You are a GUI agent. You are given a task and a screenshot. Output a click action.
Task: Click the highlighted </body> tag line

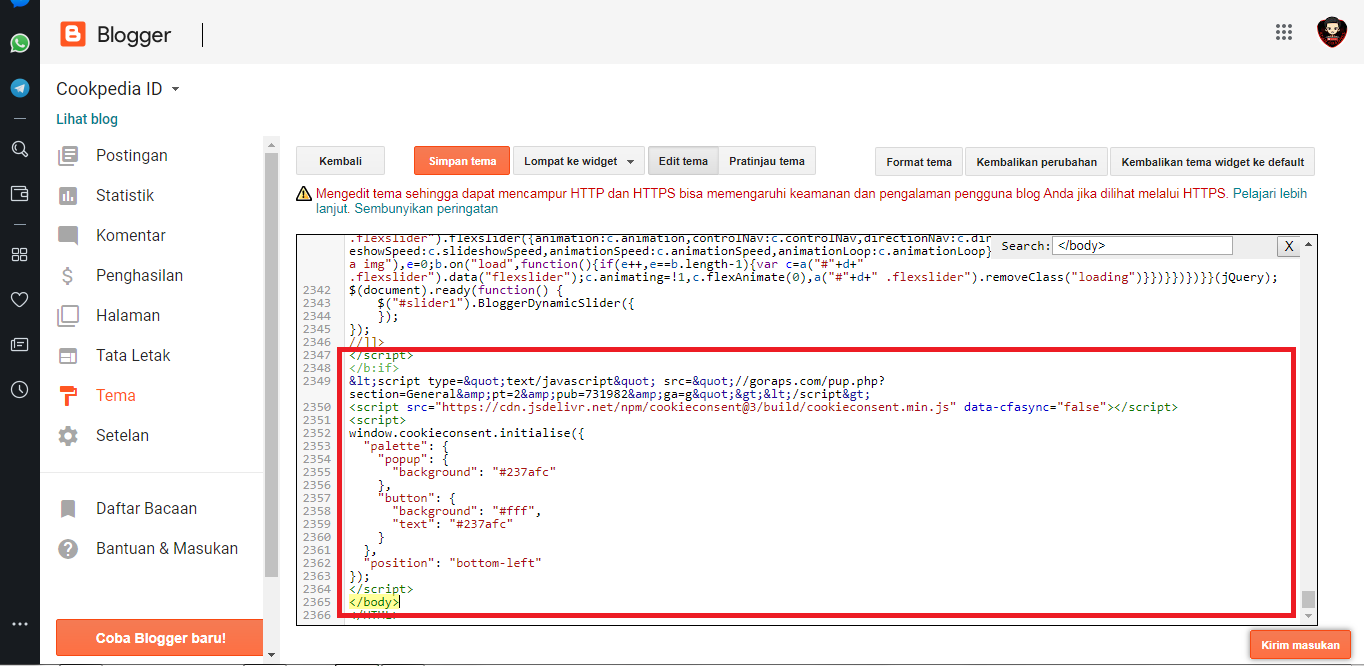tap(375, 602)
